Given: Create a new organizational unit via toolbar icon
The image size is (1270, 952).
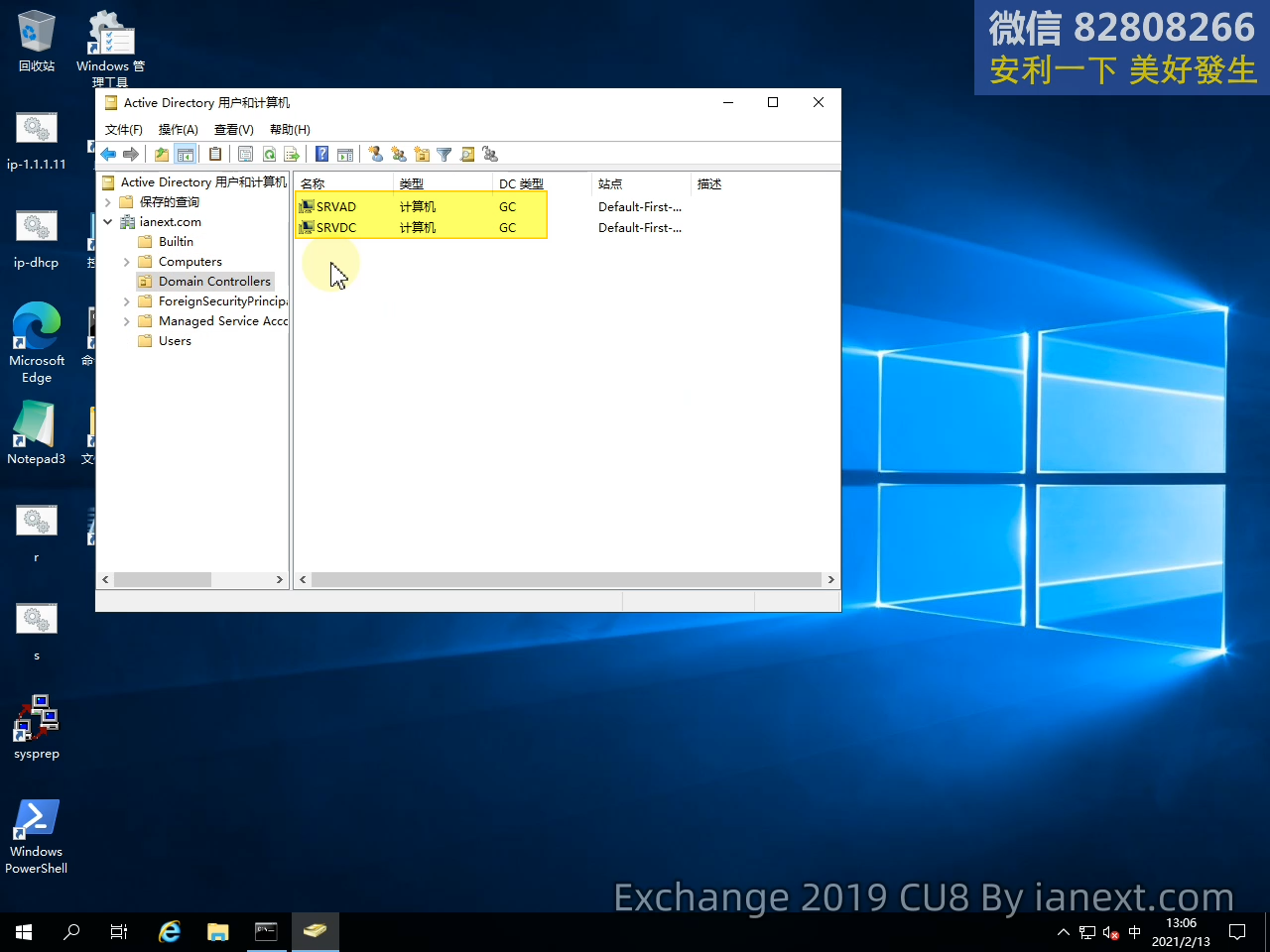Looking at the screenshot, I should click(x=422, y=155).
